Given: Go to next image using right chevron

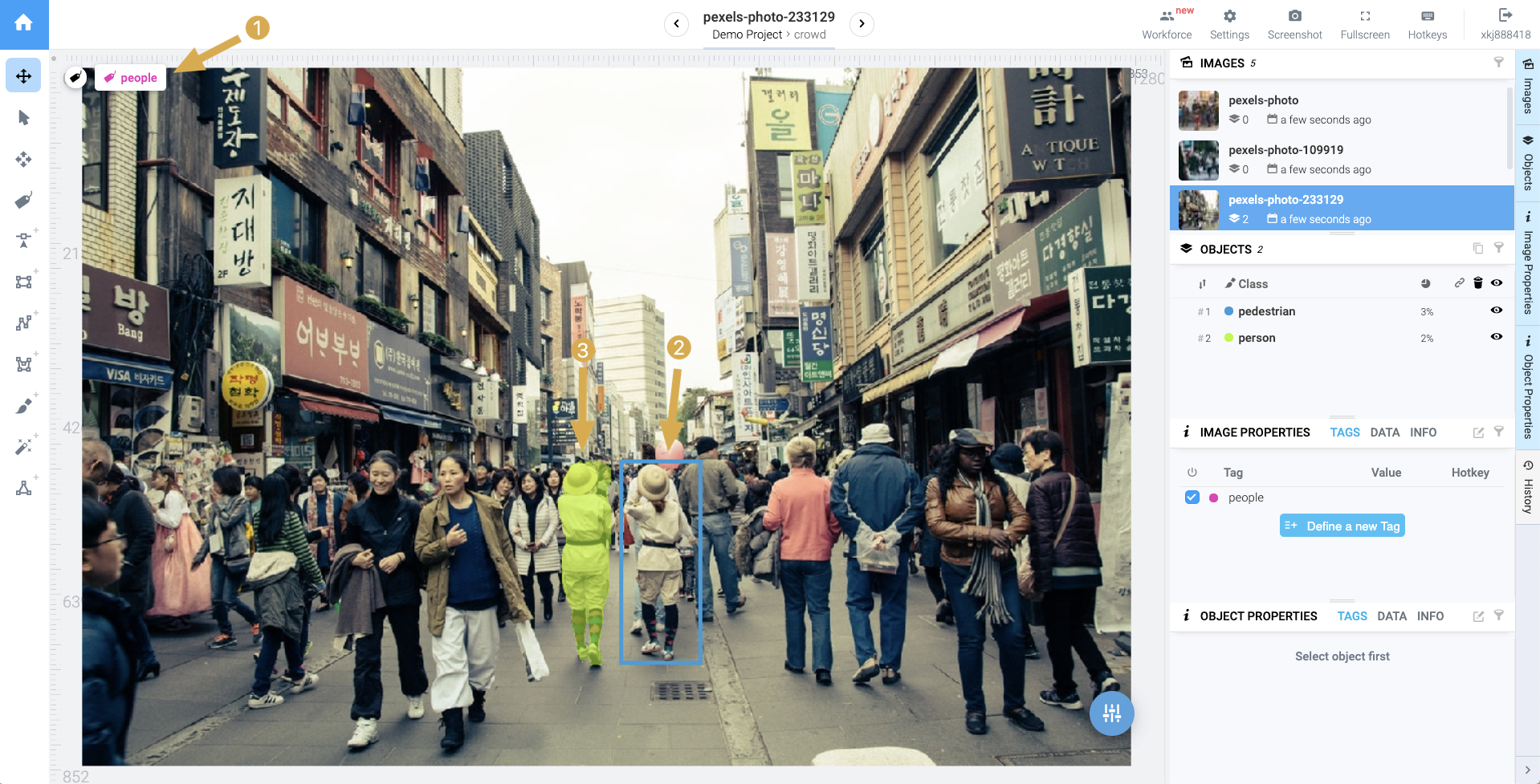Looking at the screenshot, I should pos(862,24).
